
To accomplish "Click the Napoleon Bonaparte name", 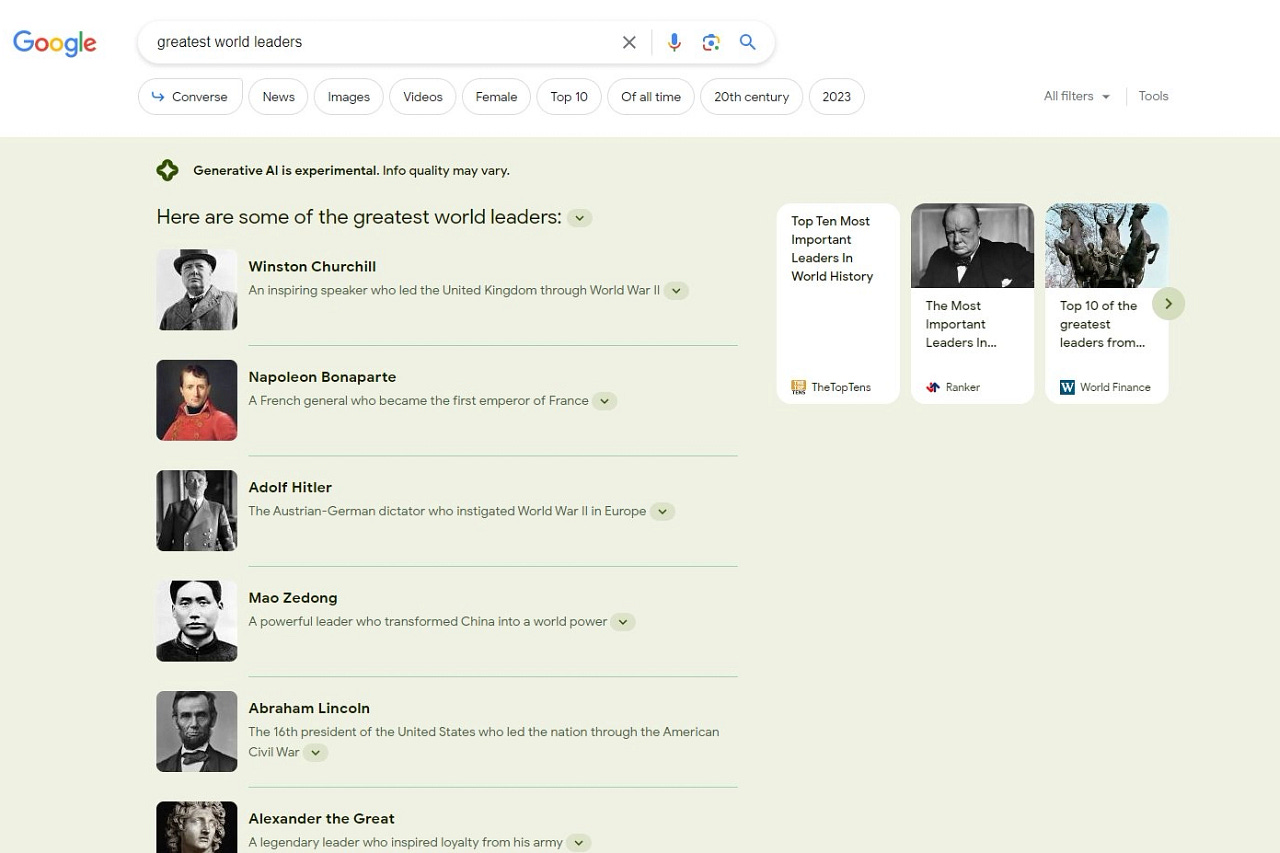I will (x=322, y=377).
